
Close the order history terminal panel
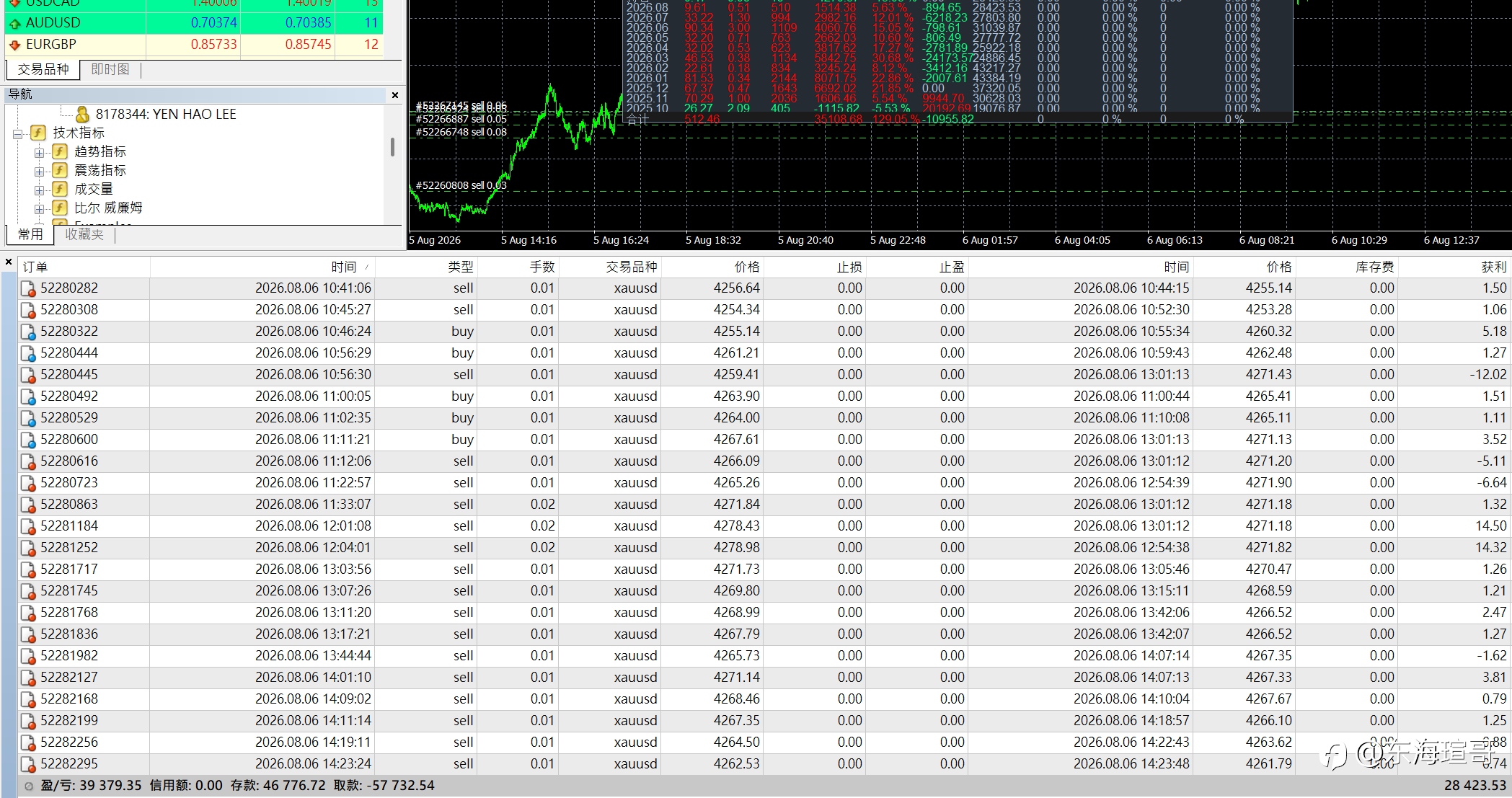[9, 262]
